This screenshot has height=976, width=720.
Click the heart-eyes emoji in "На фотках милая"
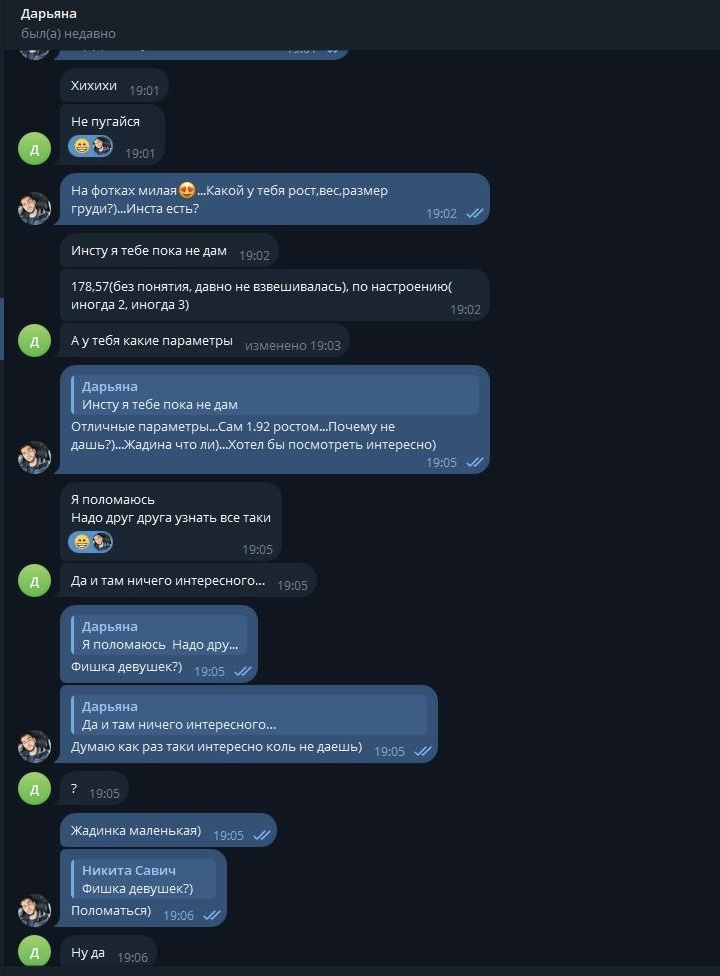coord(186,191)
